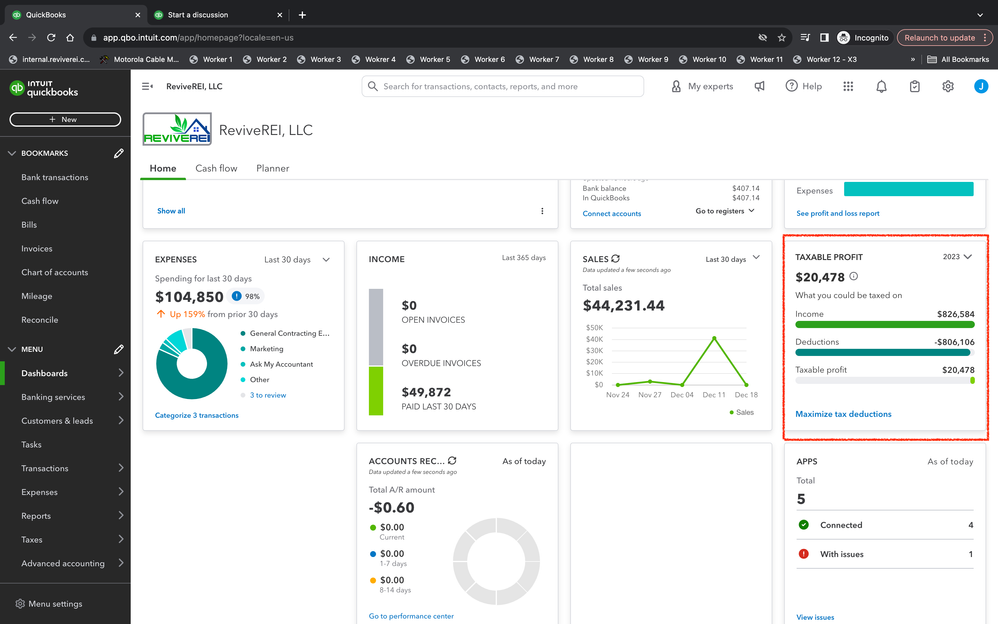Edit bookmarks with the pencil icon
The height and width of the screenshot is (624, 998).
pyautogui.click(x=118, y=153)
